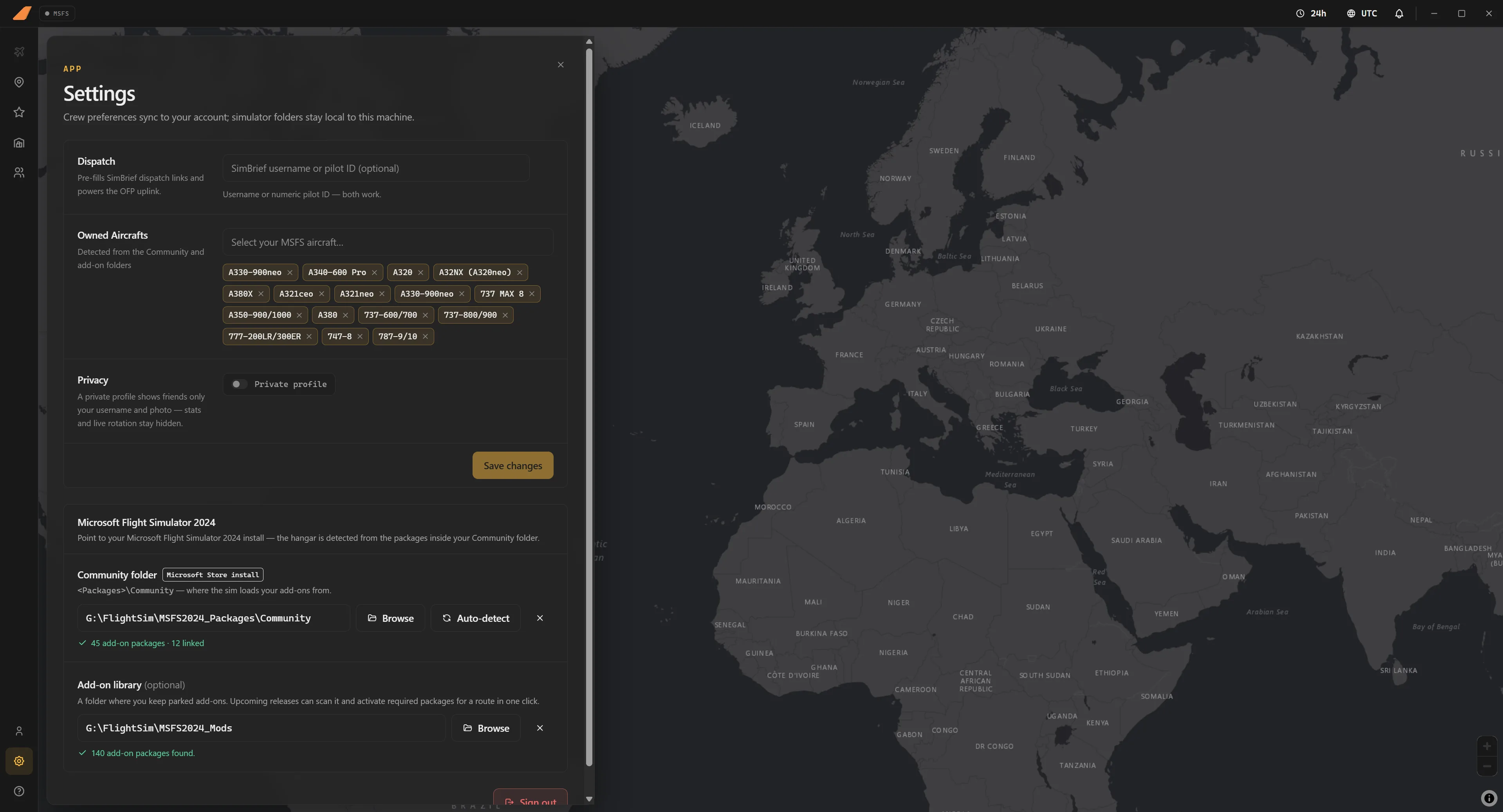Open the map pin sidebar icon
1503x812 pixels.
(x=19, y=82)
